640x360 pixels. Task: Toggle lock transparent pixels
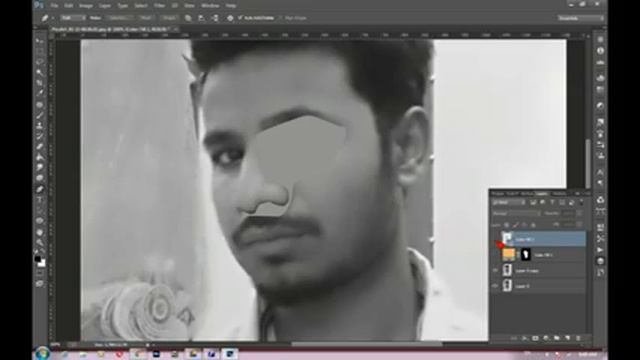(506, 224)
